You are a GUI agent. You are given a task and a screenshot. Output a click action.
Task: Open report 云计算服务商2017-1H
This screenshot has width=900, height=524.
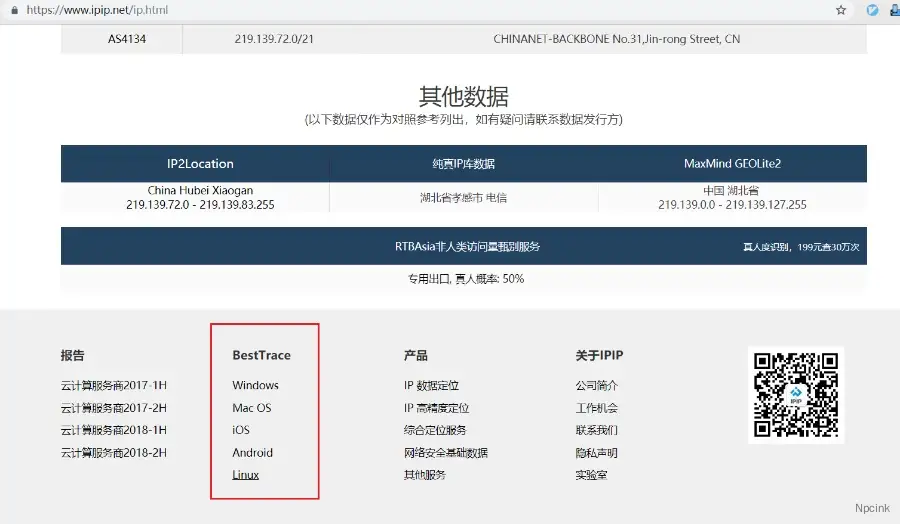114,385
